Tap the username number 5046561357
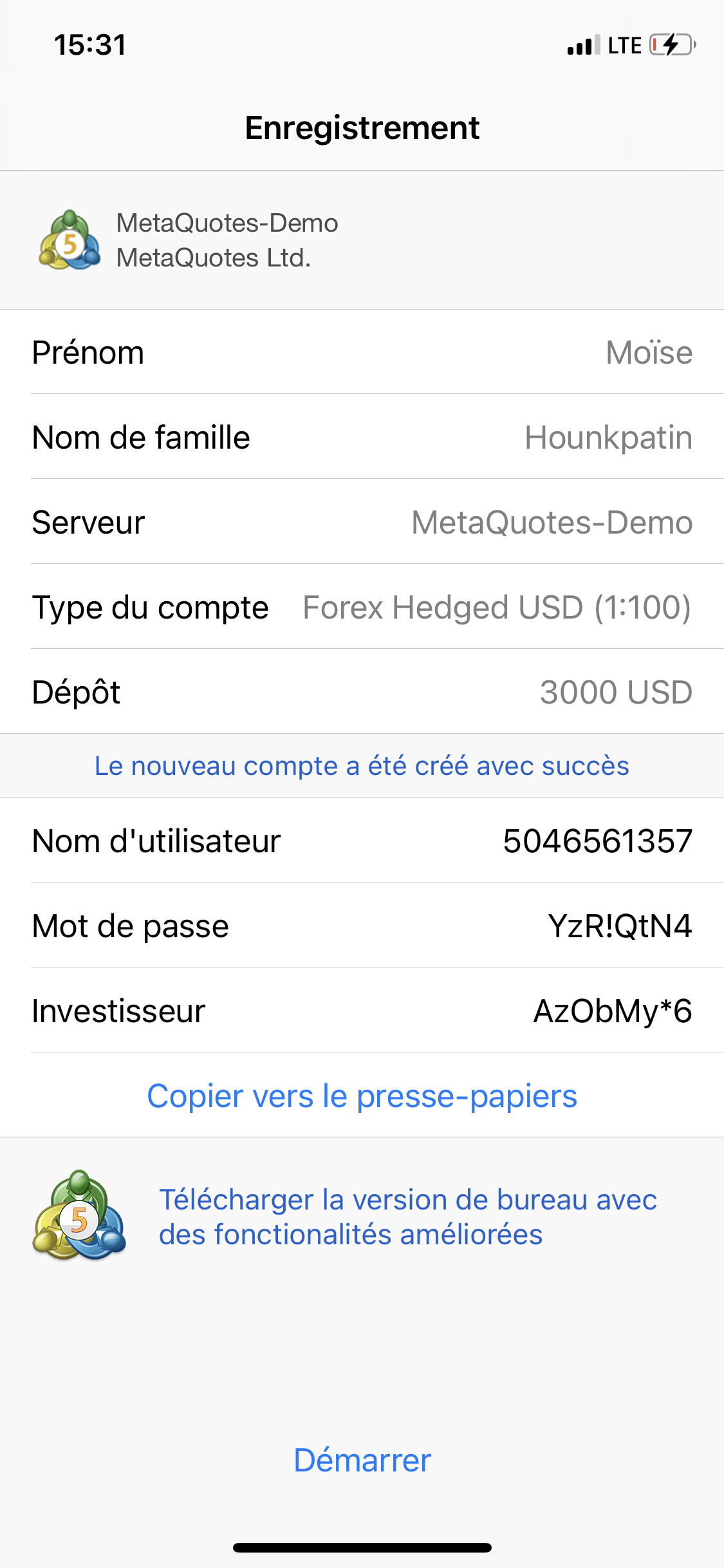The height and width of the screenshot is (1568, 724). tap(597, 841)
